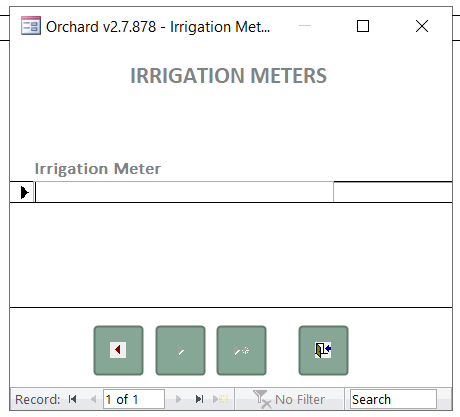Viewport: 460px width, 417px height.
Task: Click the green previous record button
Action: 118,350
